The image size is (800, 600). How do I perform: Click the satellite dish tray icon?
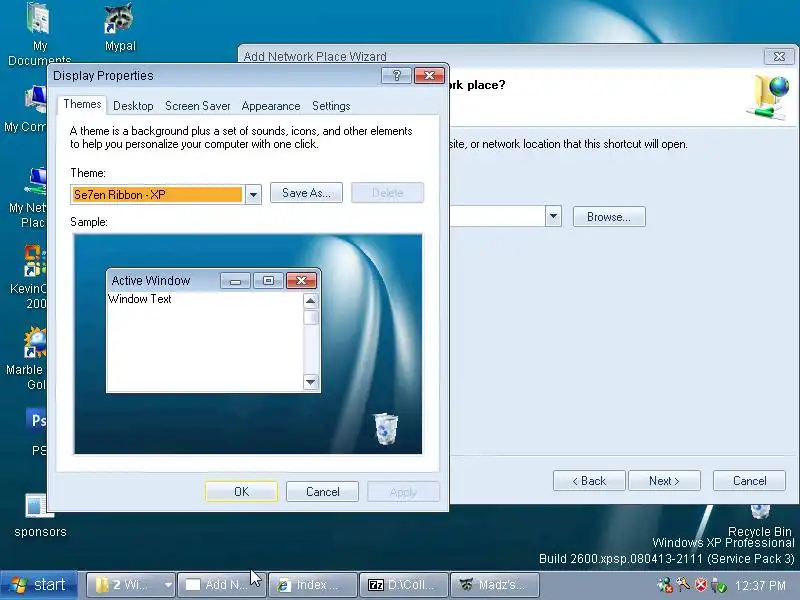pyautogui.click(x=683, y=585)
